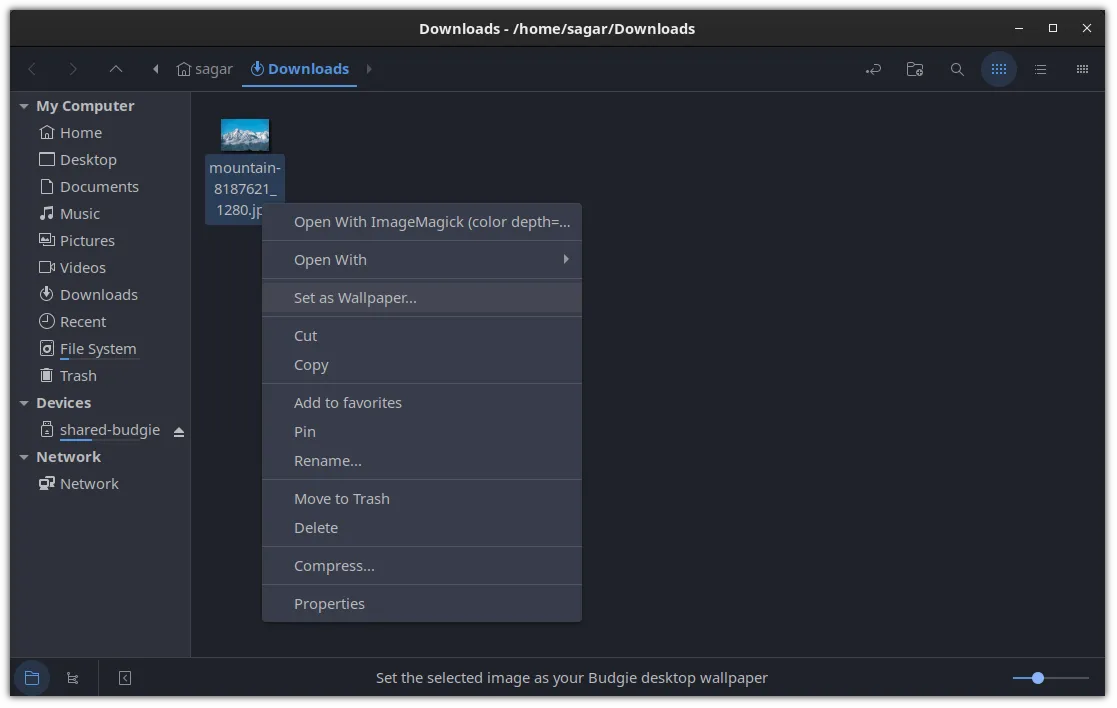Switch to icon view
The height and width of the screenshot is (708, 1117).
point(998,69)
